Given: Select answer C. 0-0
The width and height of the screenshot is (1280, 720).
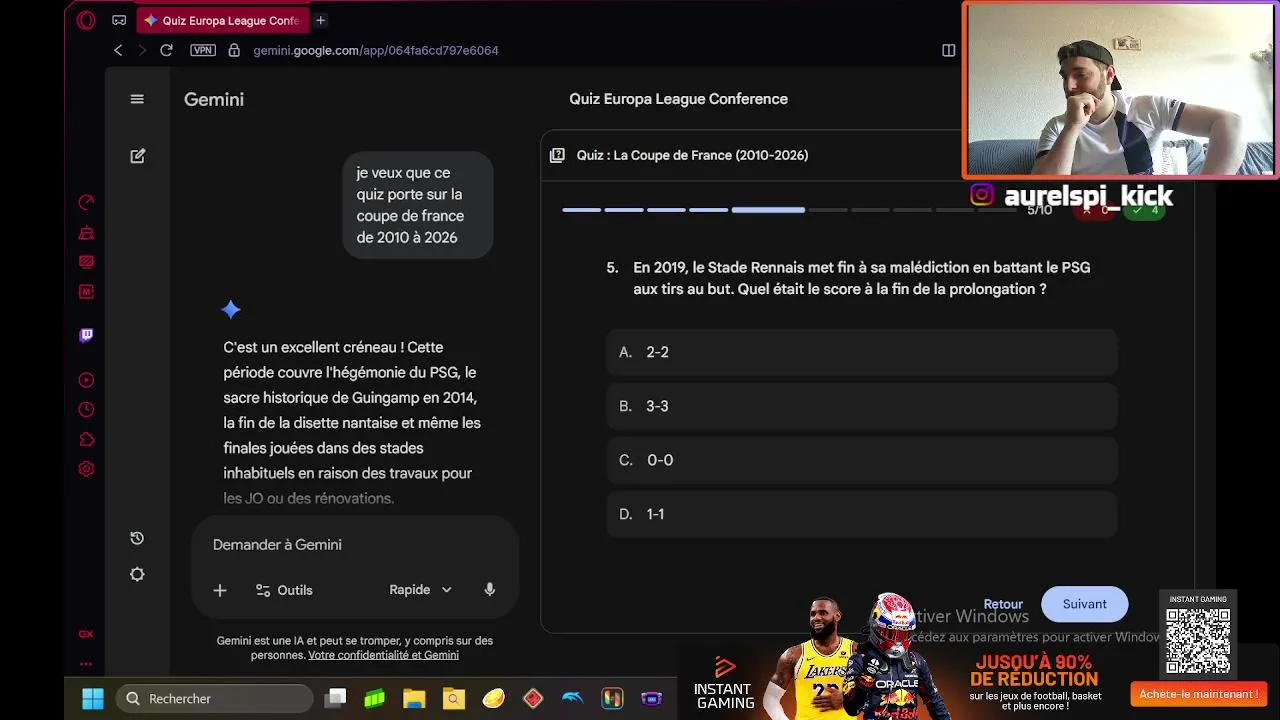Looking at the screenshot, I should coord(861,460).
